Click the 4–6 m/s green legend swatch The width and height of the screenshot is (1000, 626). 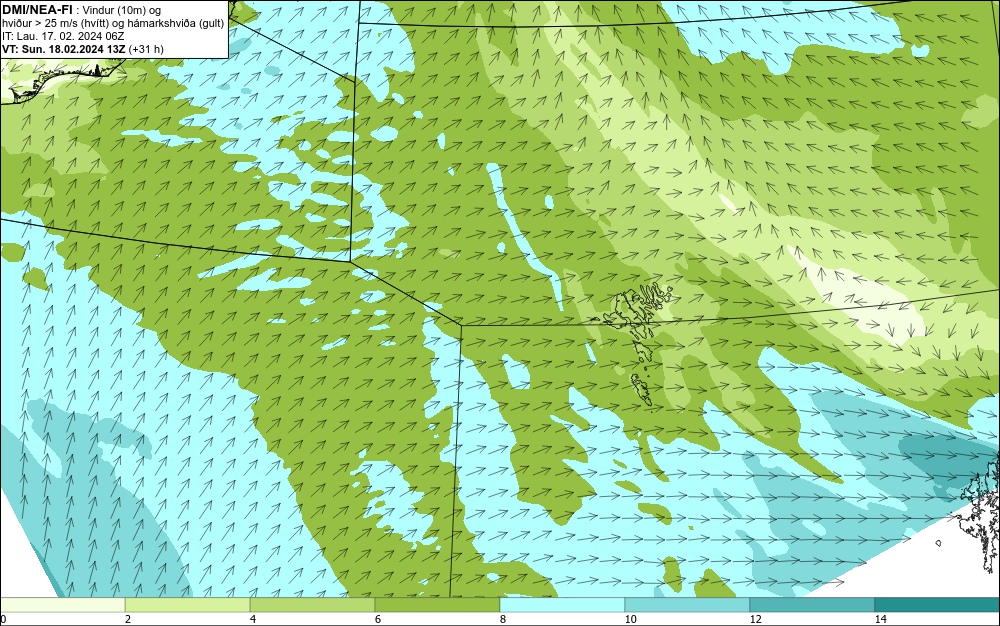[x=312, y=605]
